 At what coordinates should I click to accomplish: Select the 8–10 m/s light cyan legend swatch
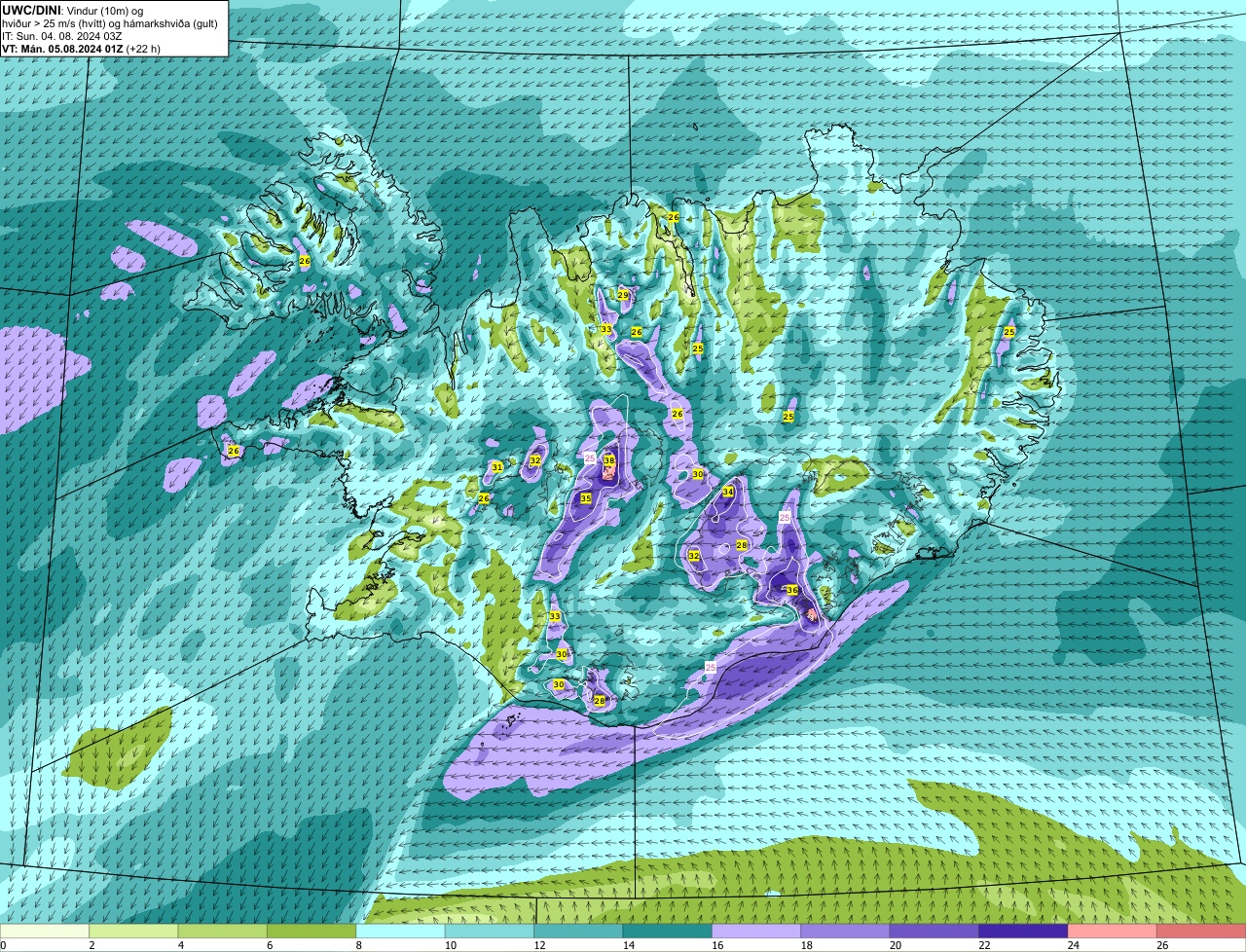(401, 931)
